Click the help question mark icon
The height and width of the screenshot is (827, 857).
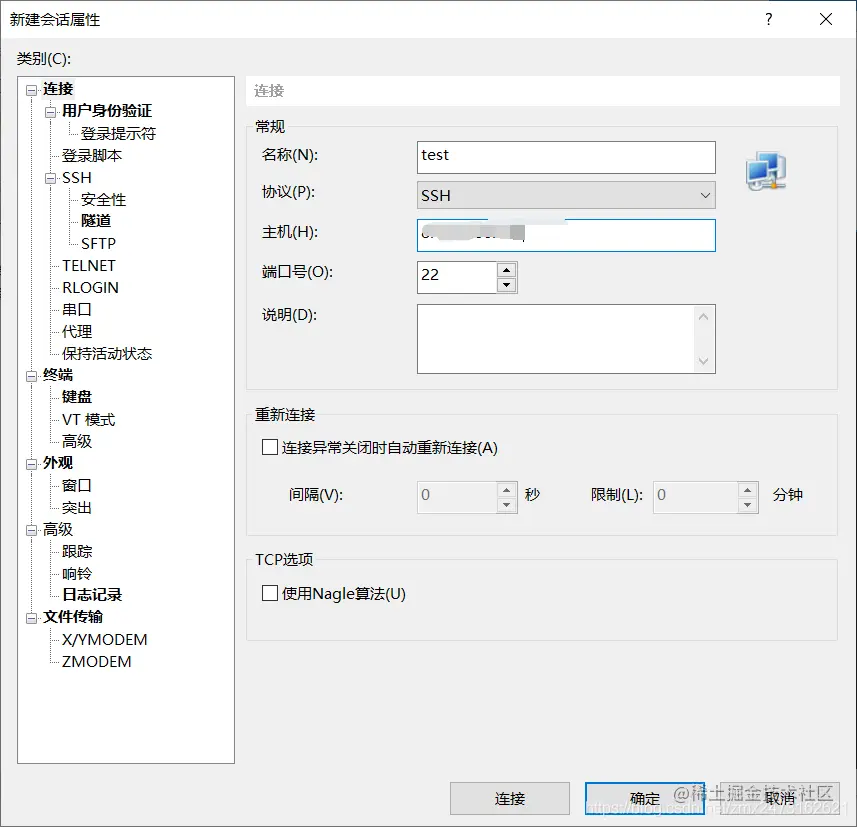[767, 19]
